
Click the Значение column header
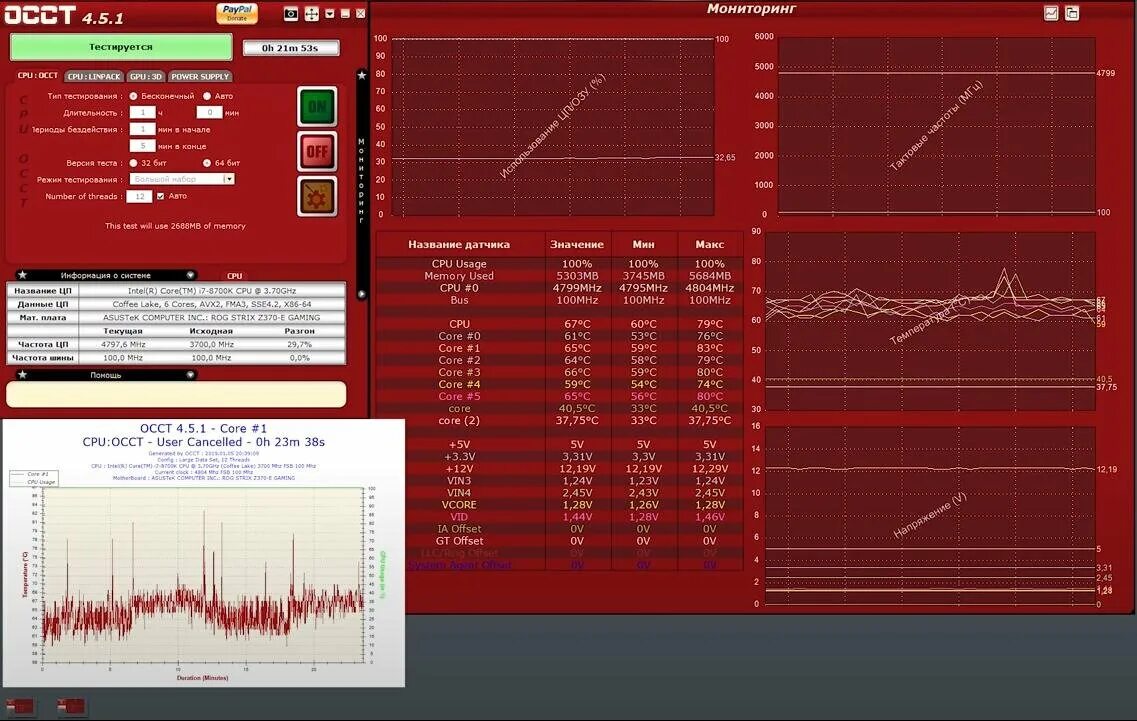click(x=577, y=244)
